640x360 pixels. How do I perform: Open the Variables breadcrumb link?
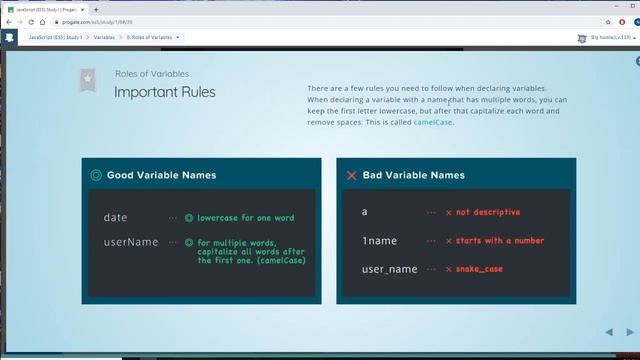coord(104,38)
